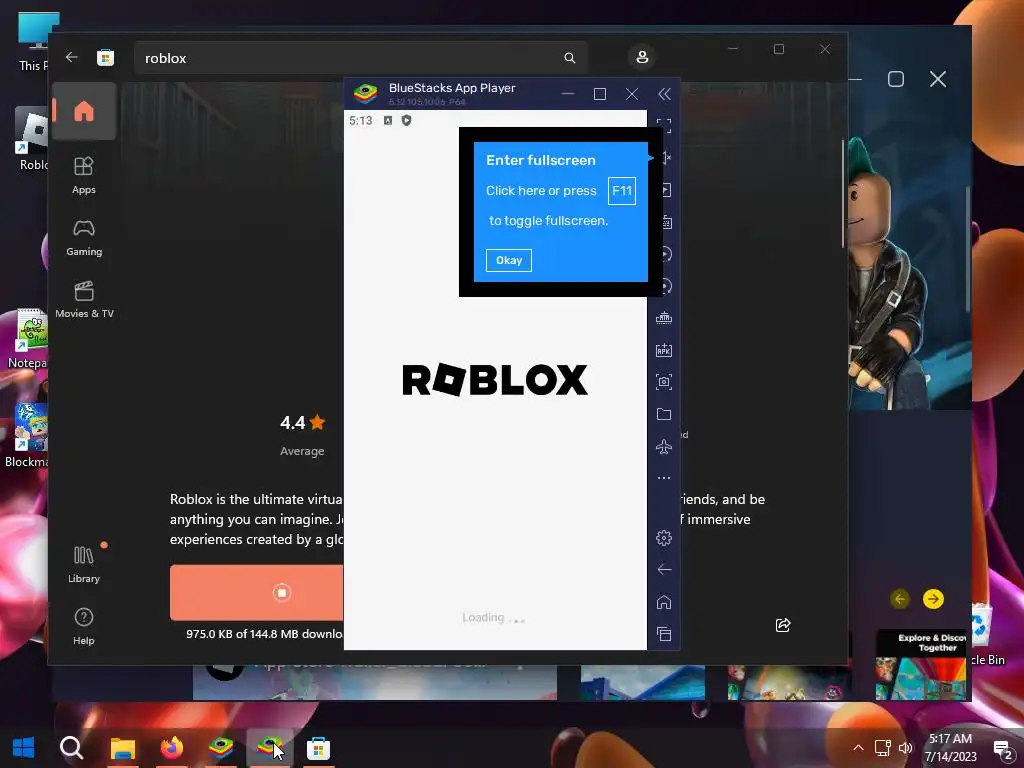Click the Microsoft Store window vertical scrollbar
This screenshot has height=768, width=1024.
[x=843, y=194]
